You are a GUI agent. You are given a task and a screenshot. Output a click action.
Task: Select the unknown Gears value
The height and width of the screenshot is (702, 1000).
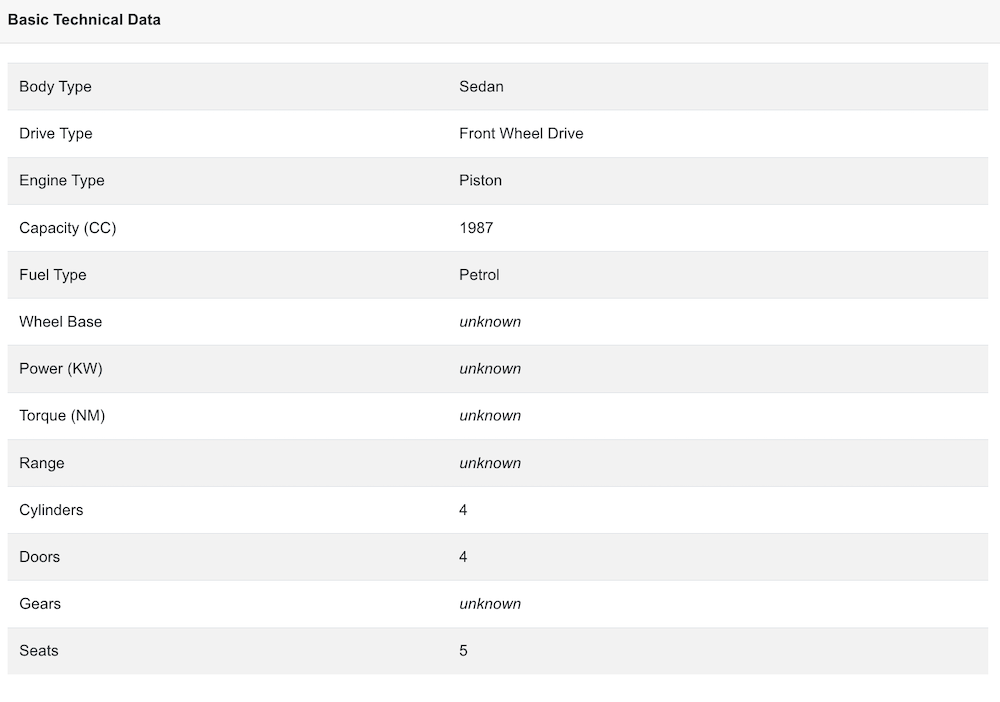(x=490, y=604)
